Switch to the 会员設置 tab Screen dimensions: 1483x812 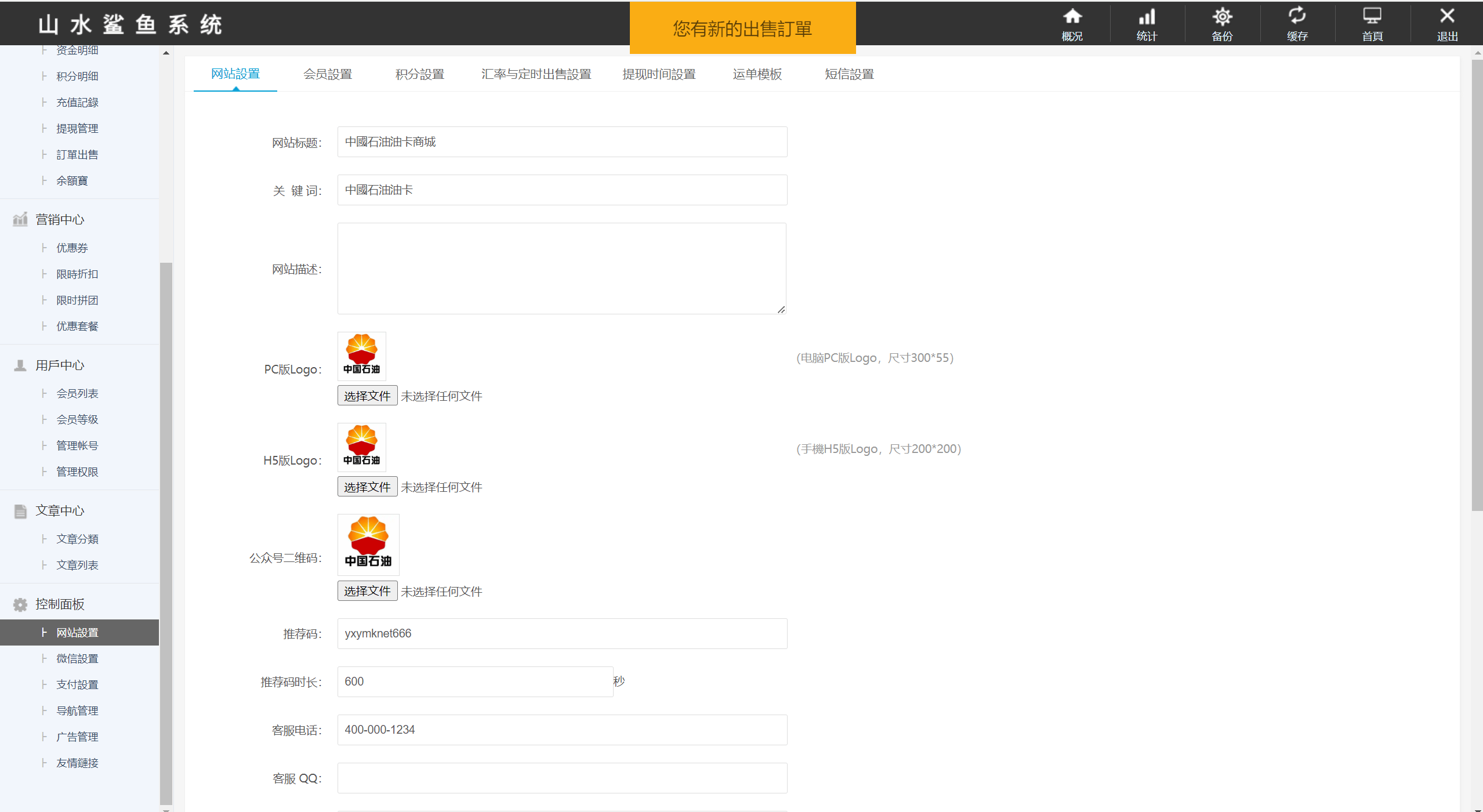point(328,74)
